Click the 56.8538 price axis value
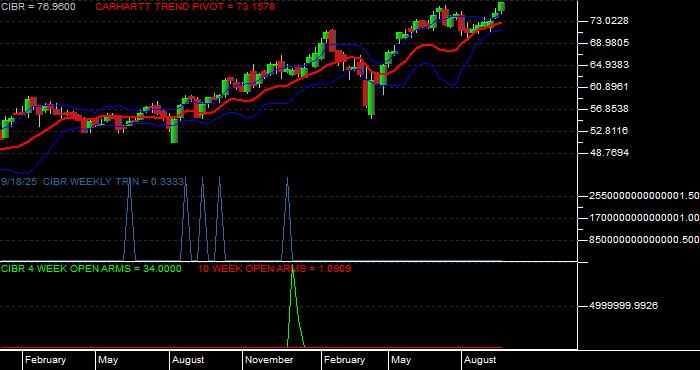700x370 pixels. pos(610,109)
